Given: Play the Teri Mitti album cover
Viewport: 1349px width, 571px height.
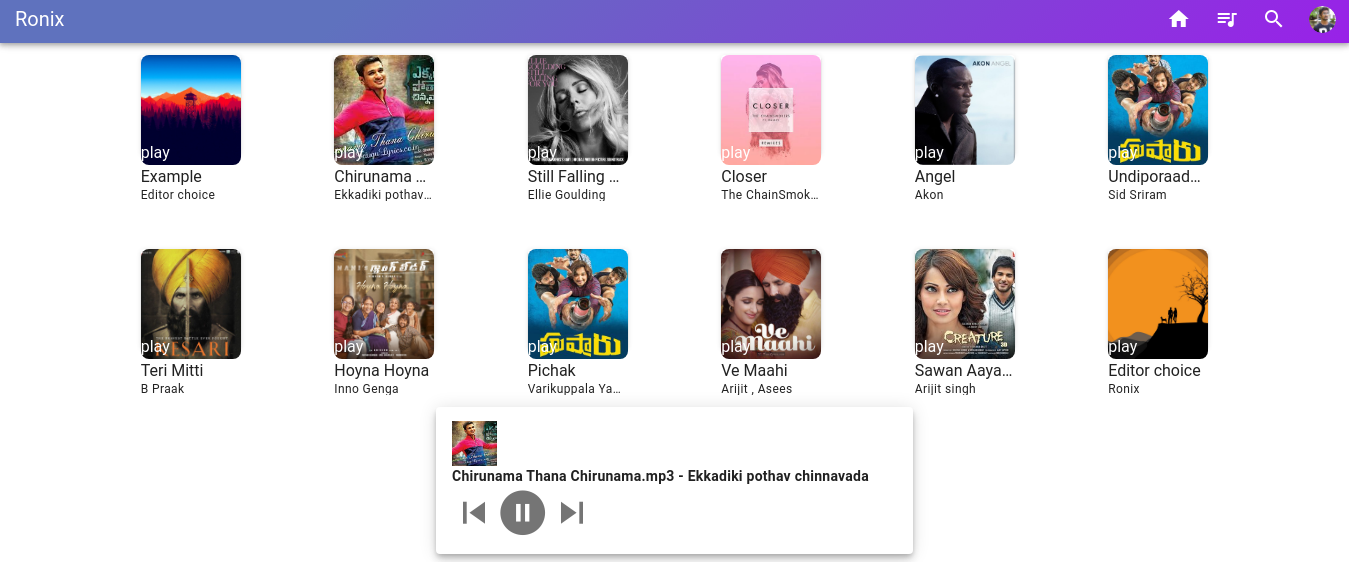Looking at the screenshot, I should click(x=190, y=303).
